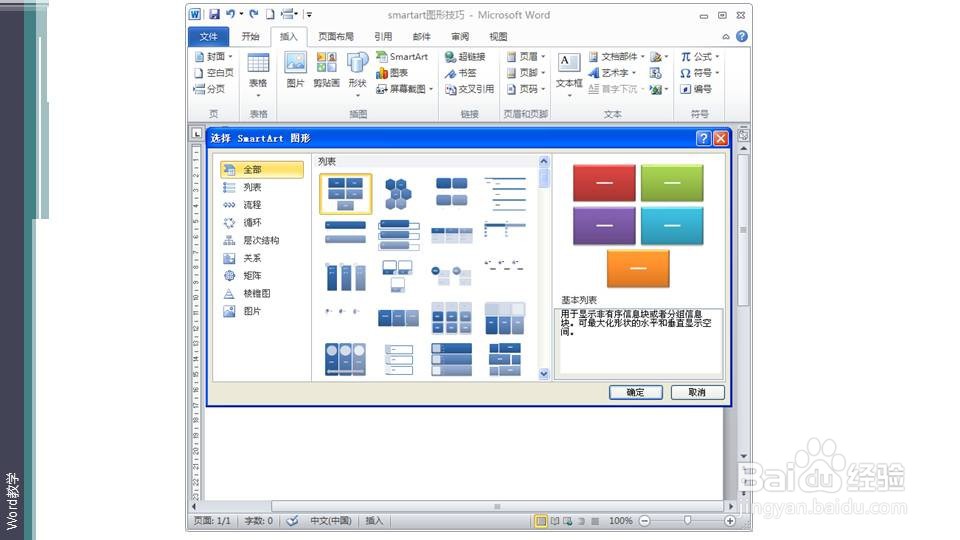Viewport: 960px width, 540px height.
Task: Insert a table with the 表格 icon
Action: (258, 72)
